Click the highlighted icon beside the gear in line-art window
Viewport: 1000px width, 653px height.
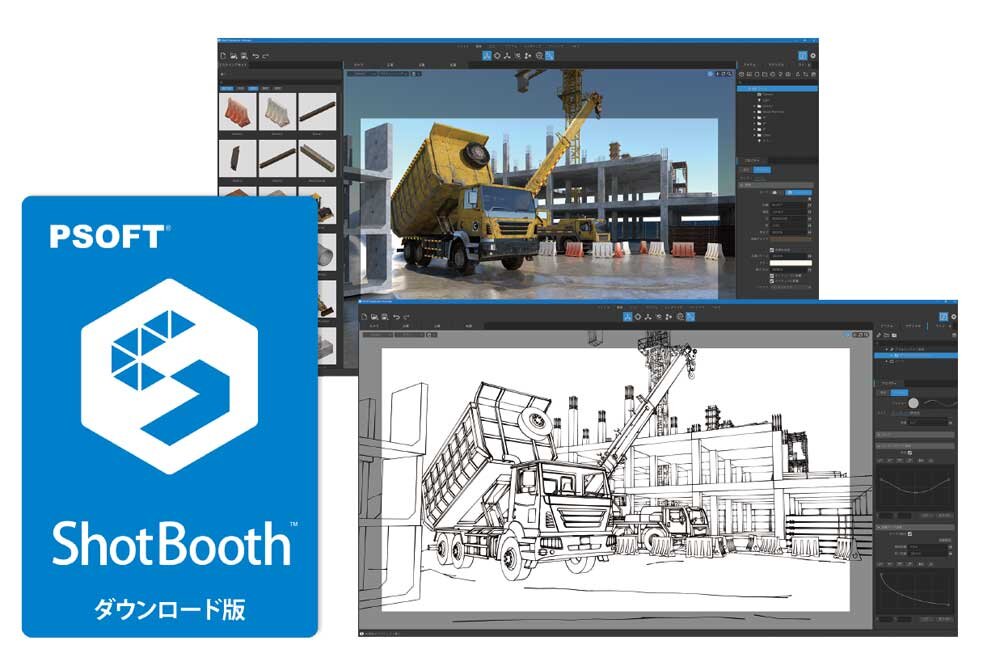pyautogui.click(x=943, y=317)
